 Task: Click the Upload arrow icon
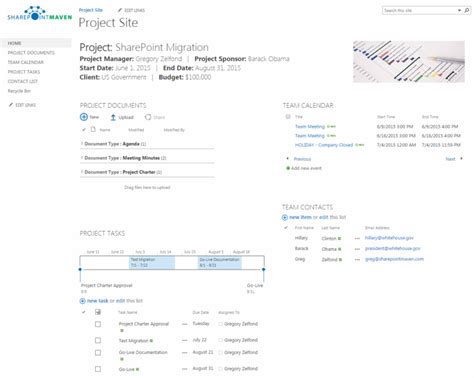click(113, 117)
